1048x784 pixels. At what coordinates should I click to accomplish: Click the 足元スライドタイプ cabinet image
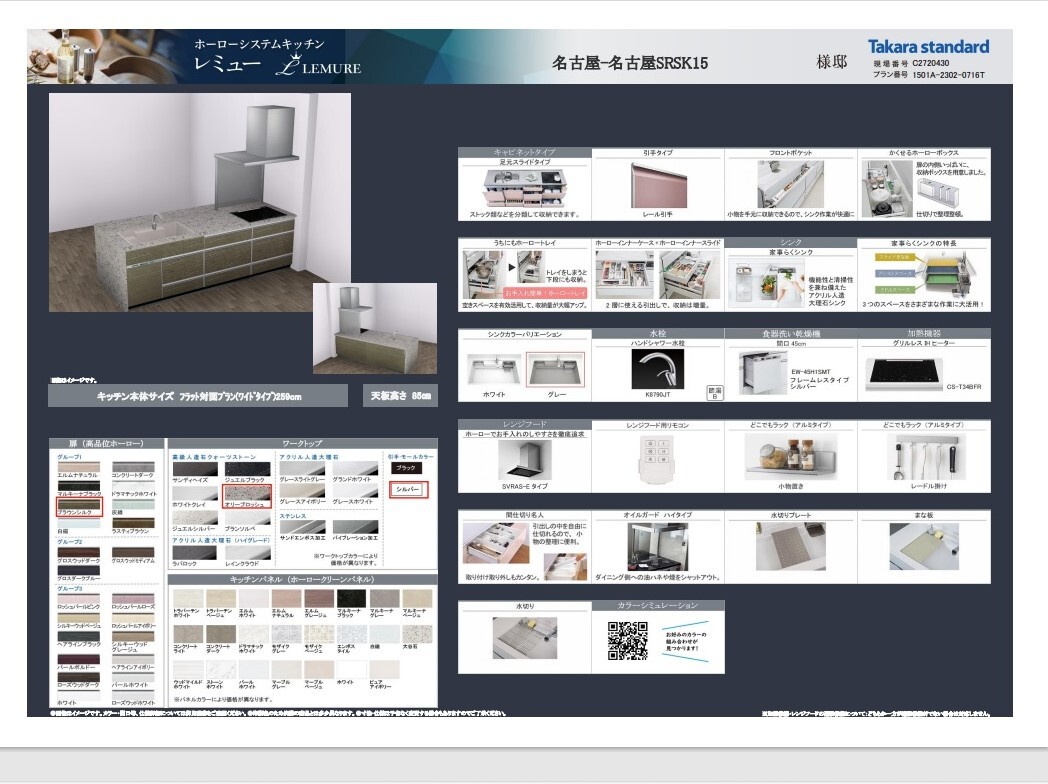point(524,188)
